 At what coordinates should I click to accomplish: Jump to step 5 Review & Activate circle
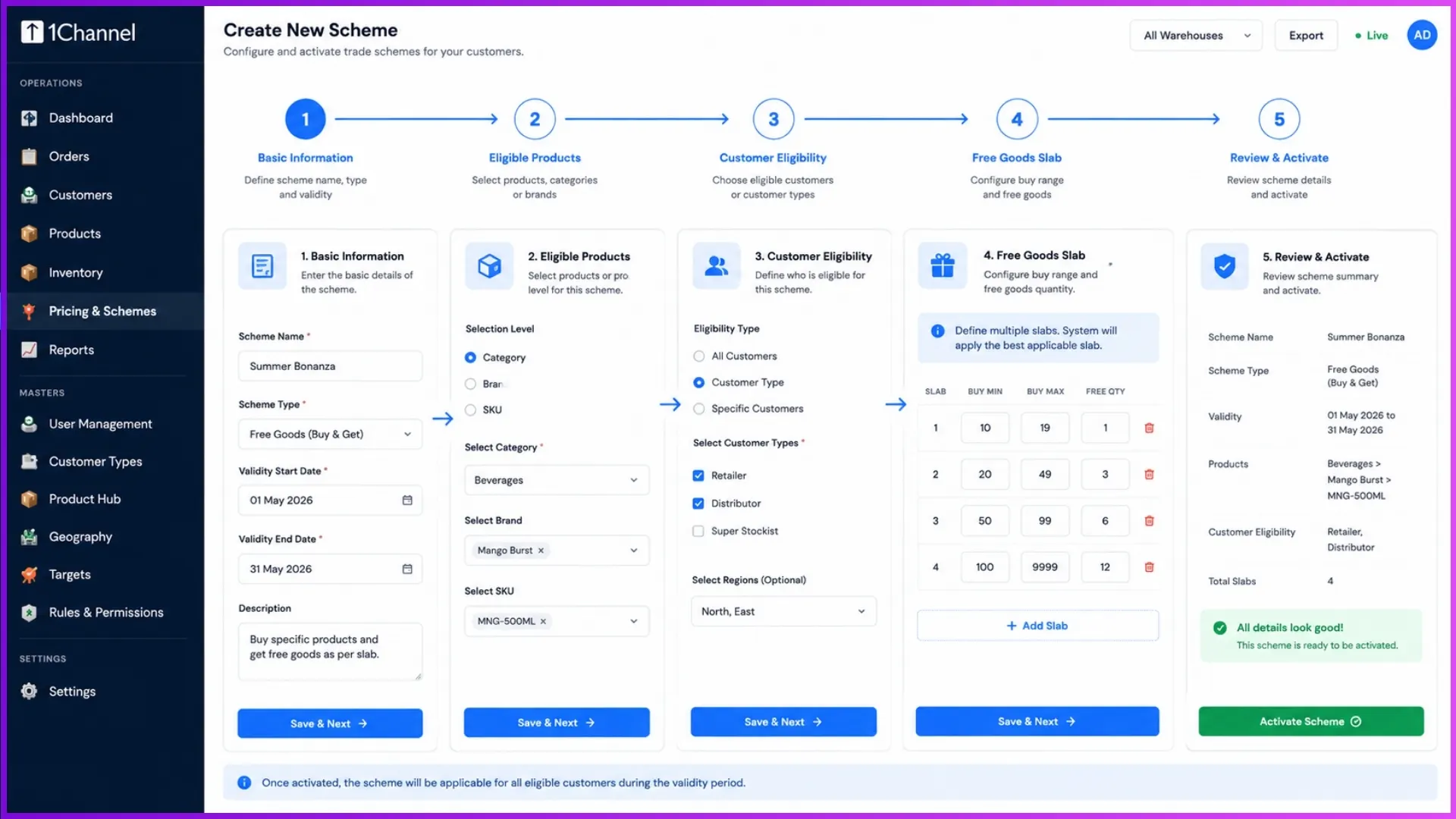click(x=1279, y=119)
